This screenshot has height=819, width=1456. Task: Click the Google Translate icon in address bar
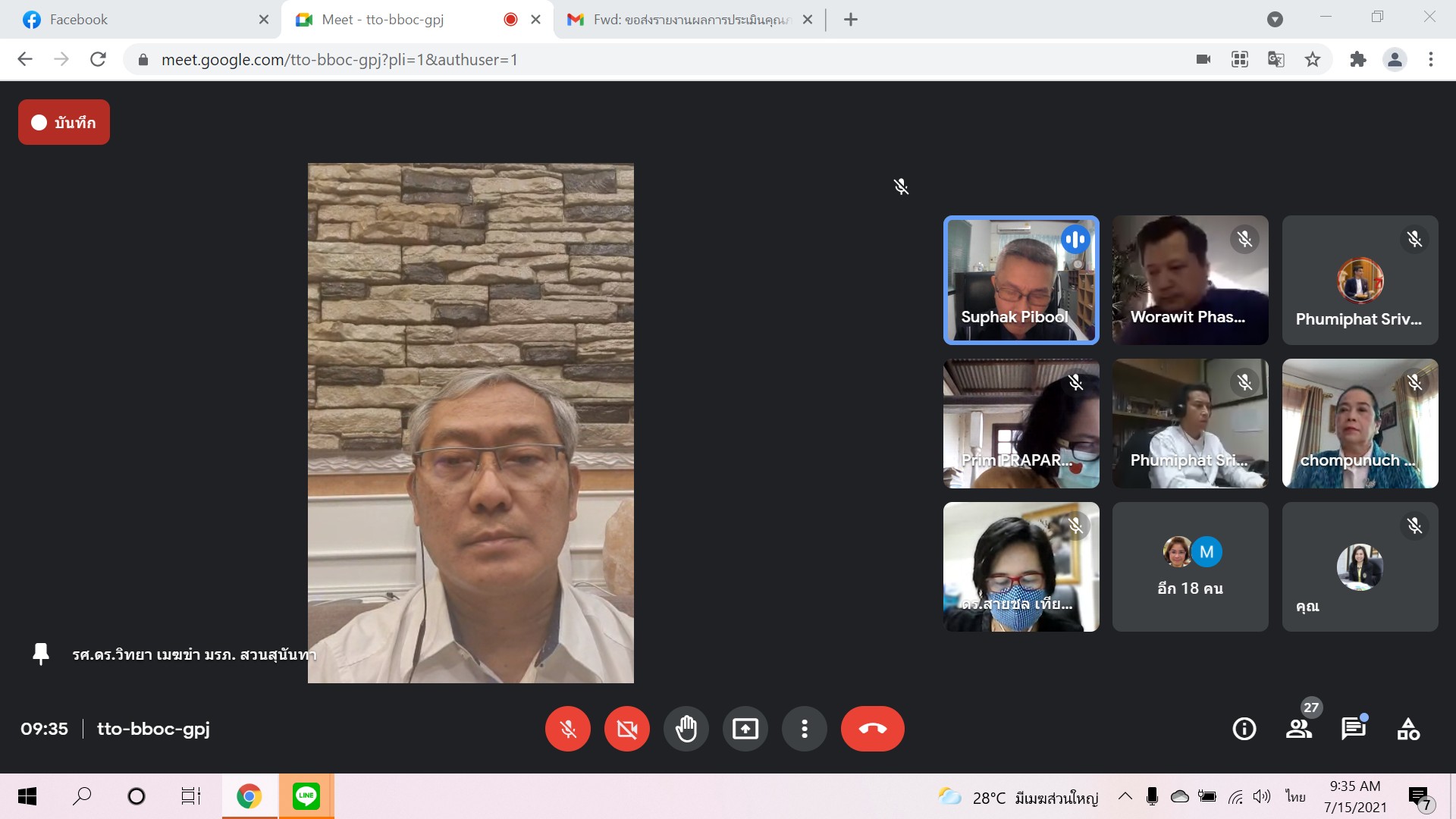click(1276, 59)
